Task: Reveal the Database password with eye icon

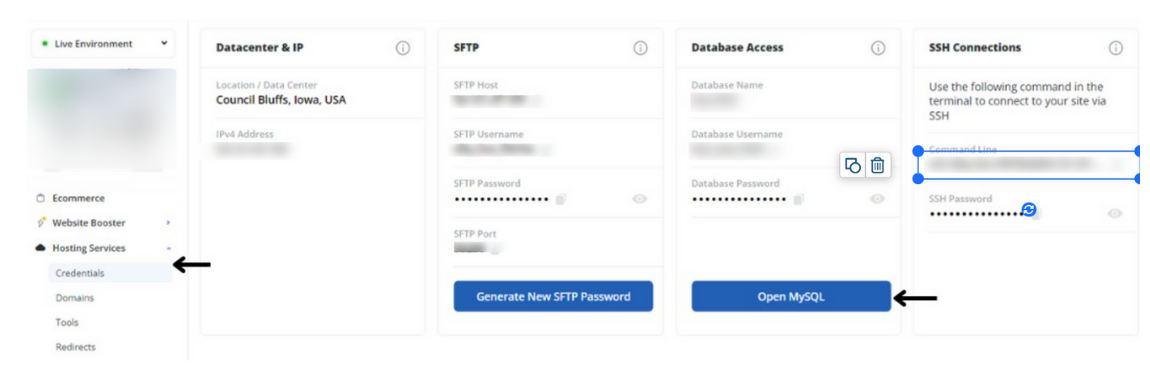Action: pyautogui.click(x=877, y=199)
